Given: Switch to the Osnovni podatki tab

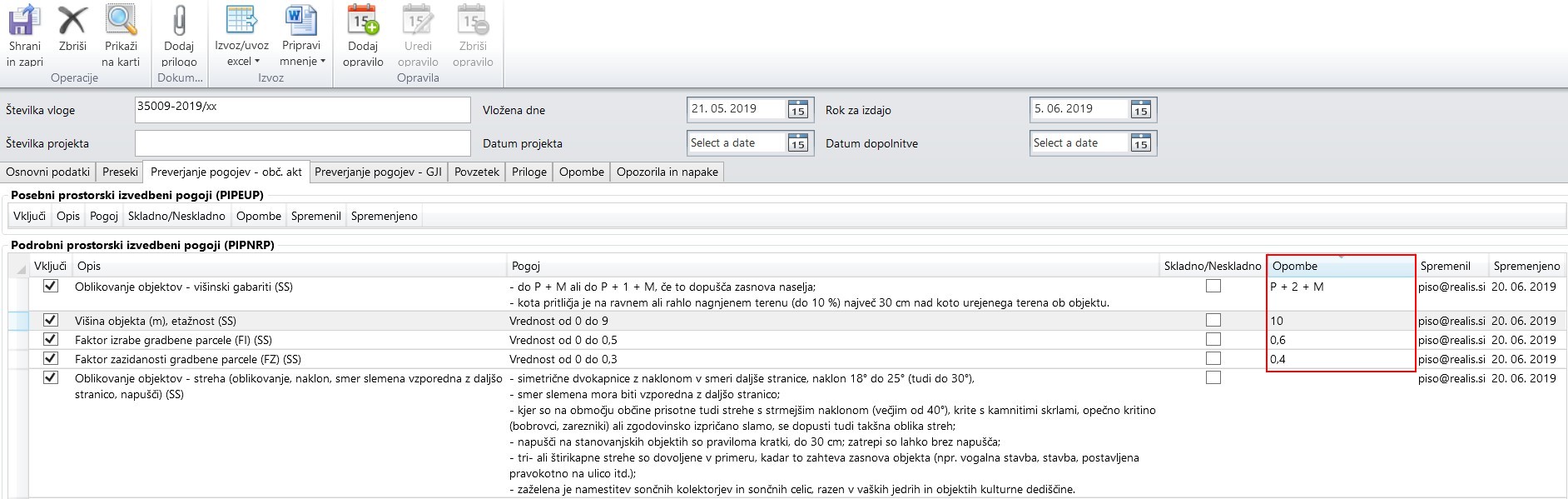Looking at the screenshot, I should pos(48,172).
